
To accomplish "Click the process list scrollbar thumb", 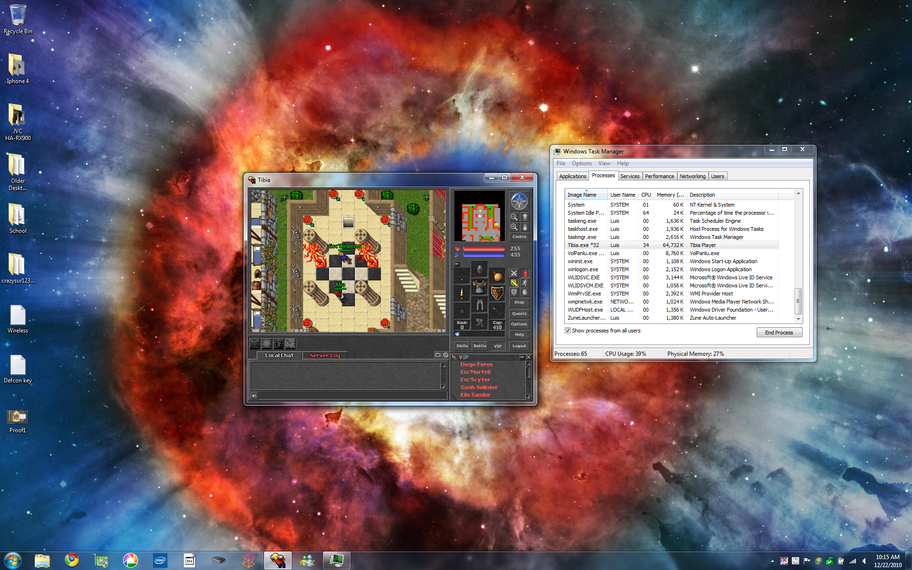I will (x=798, y=301).
